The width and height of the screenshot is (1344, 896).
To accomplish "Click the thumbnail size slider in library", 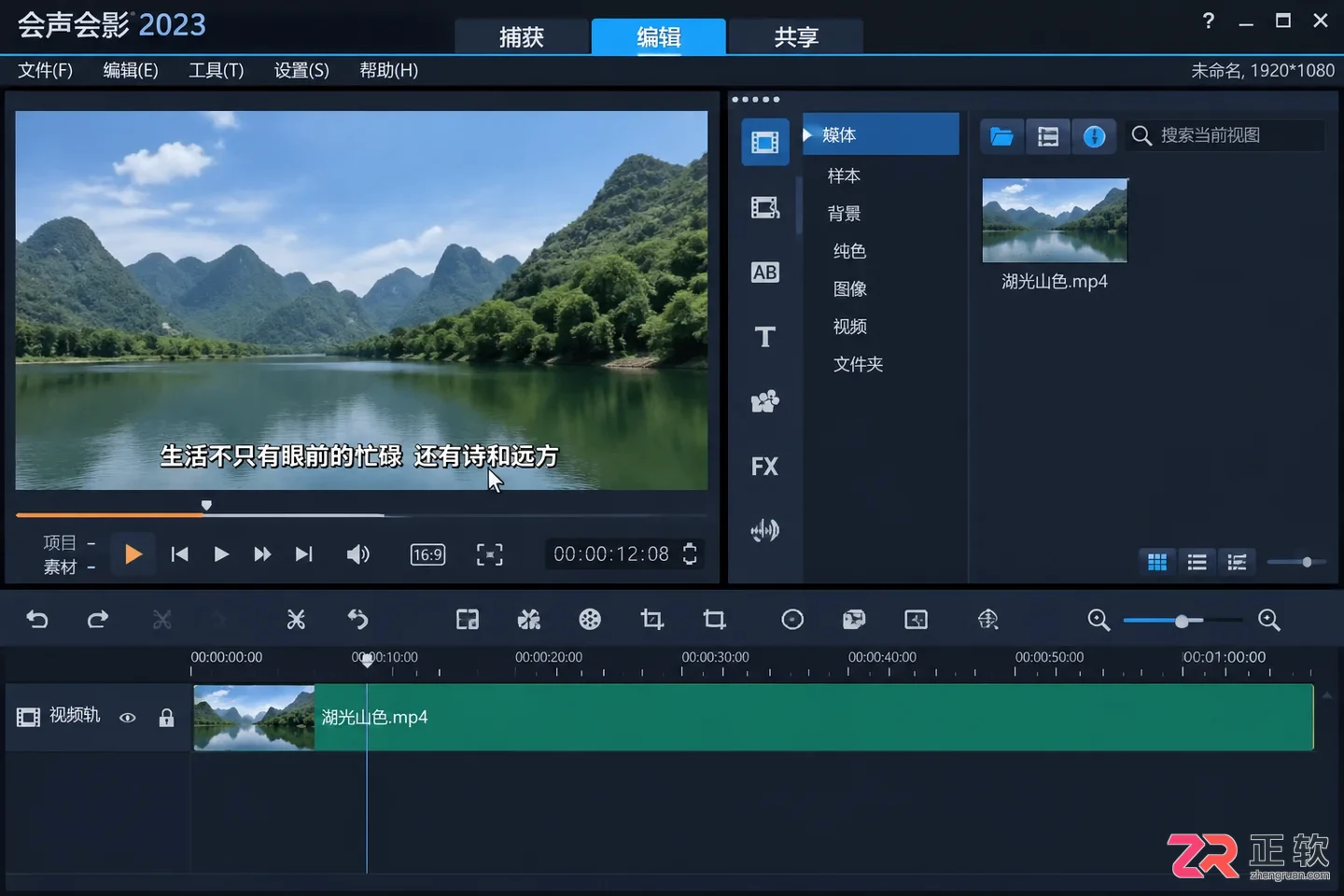I will click(1307, 562).
